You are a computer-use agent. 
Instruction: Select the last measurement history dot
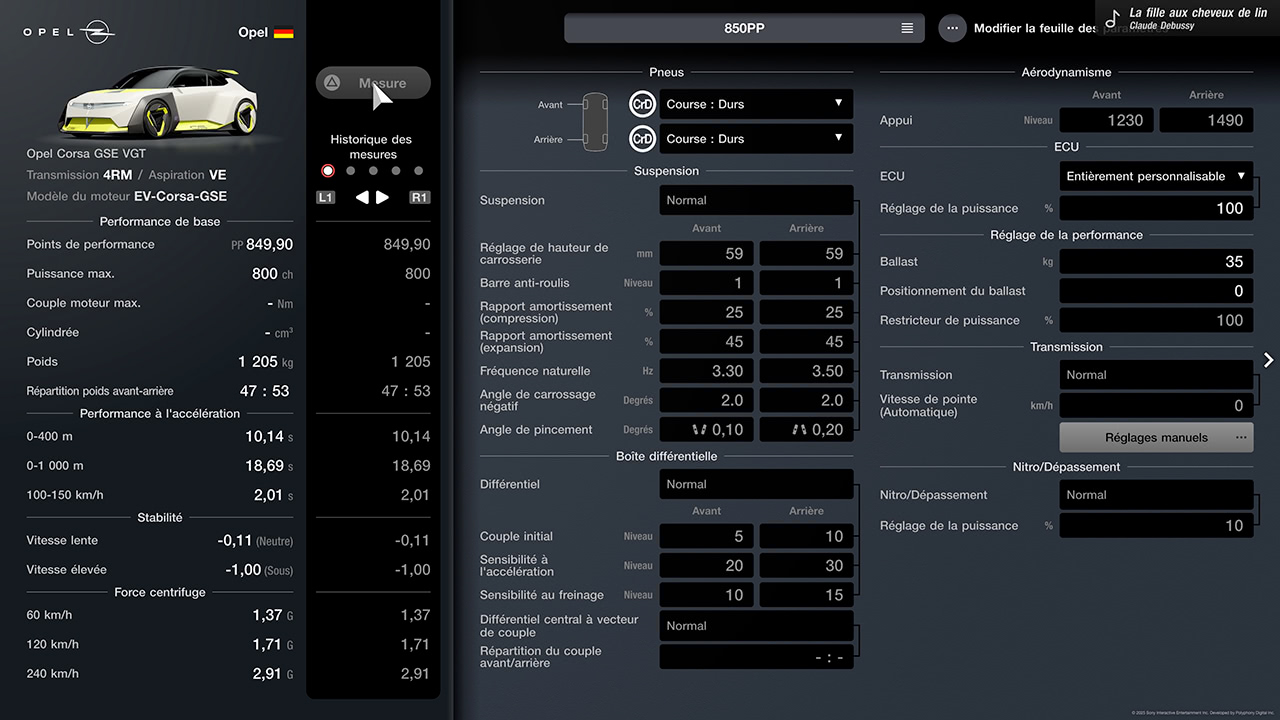[x=418, y=171]
